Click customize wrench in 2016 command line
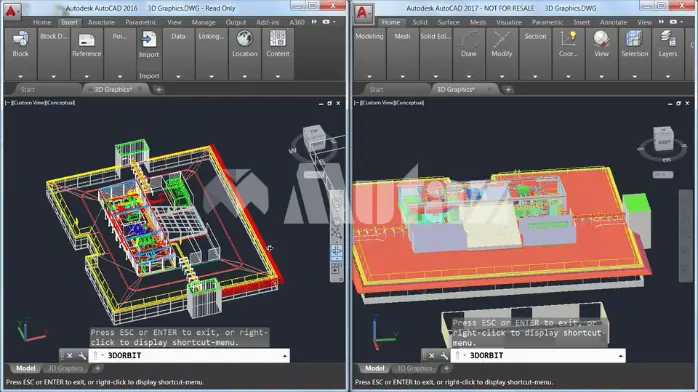Screen dimensions: 698x392 81,356
